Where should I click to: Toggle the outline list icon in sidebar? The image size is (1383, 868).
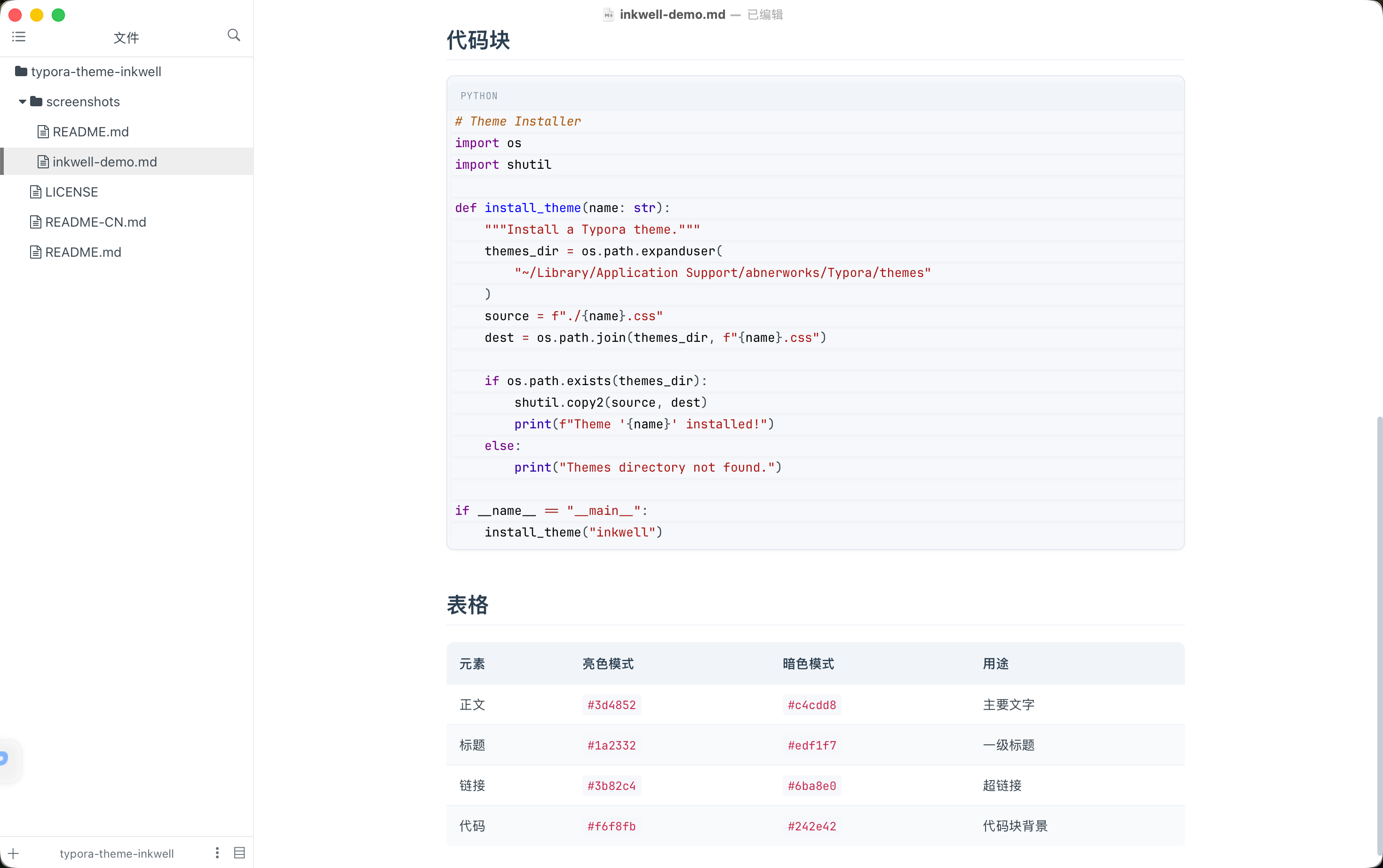(18, 37)
